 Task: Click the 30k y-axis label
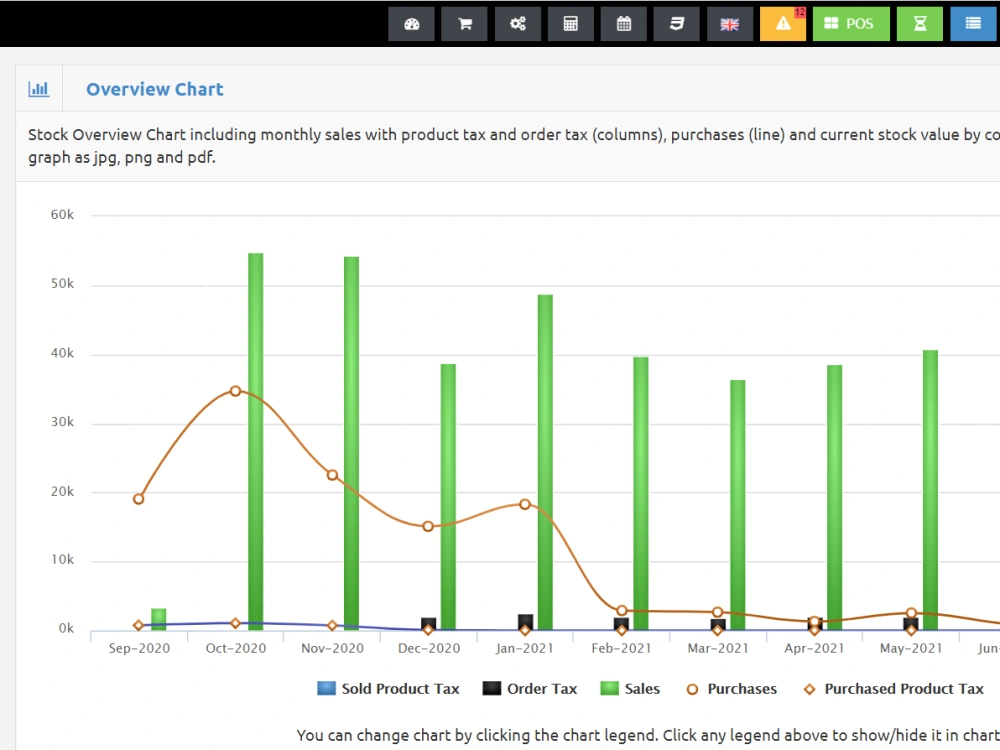tap(62, 422)
